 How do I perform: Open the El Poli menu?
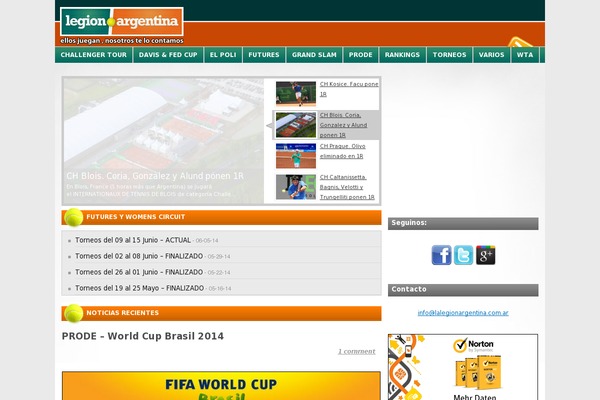point(223,55)
